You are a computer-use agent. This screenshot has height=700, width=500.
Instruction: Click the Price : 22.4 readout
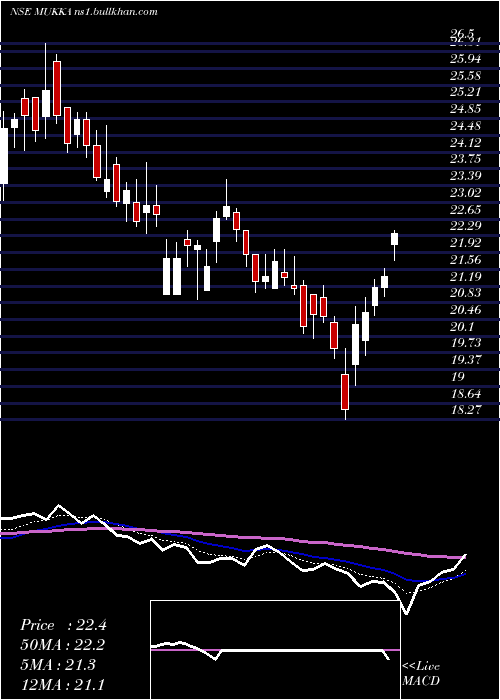coord(63,625)
